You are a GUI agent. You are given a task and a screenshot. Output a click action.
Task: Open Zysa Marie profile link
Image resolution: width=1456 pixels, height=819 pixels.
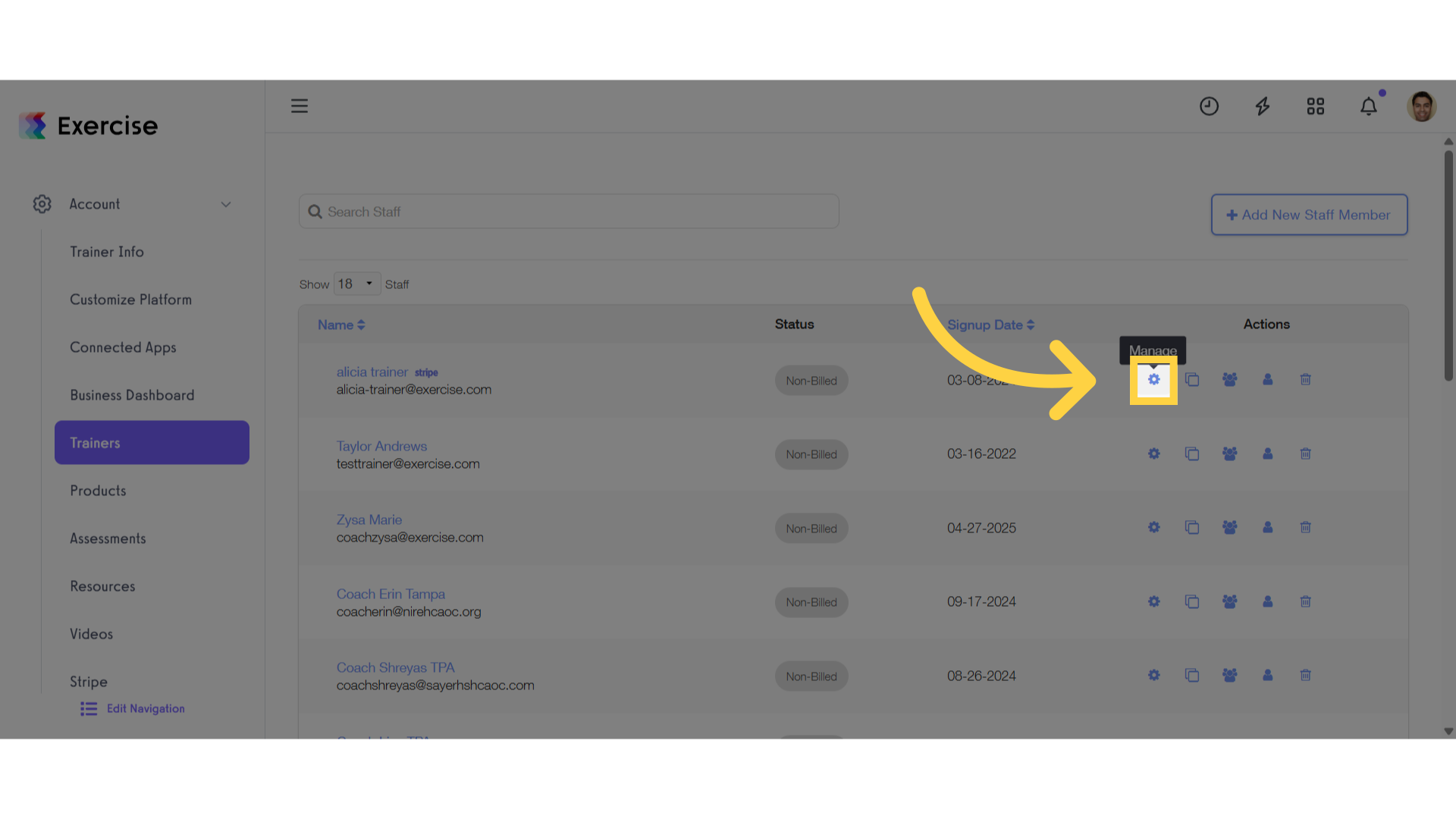pos(369,519)
